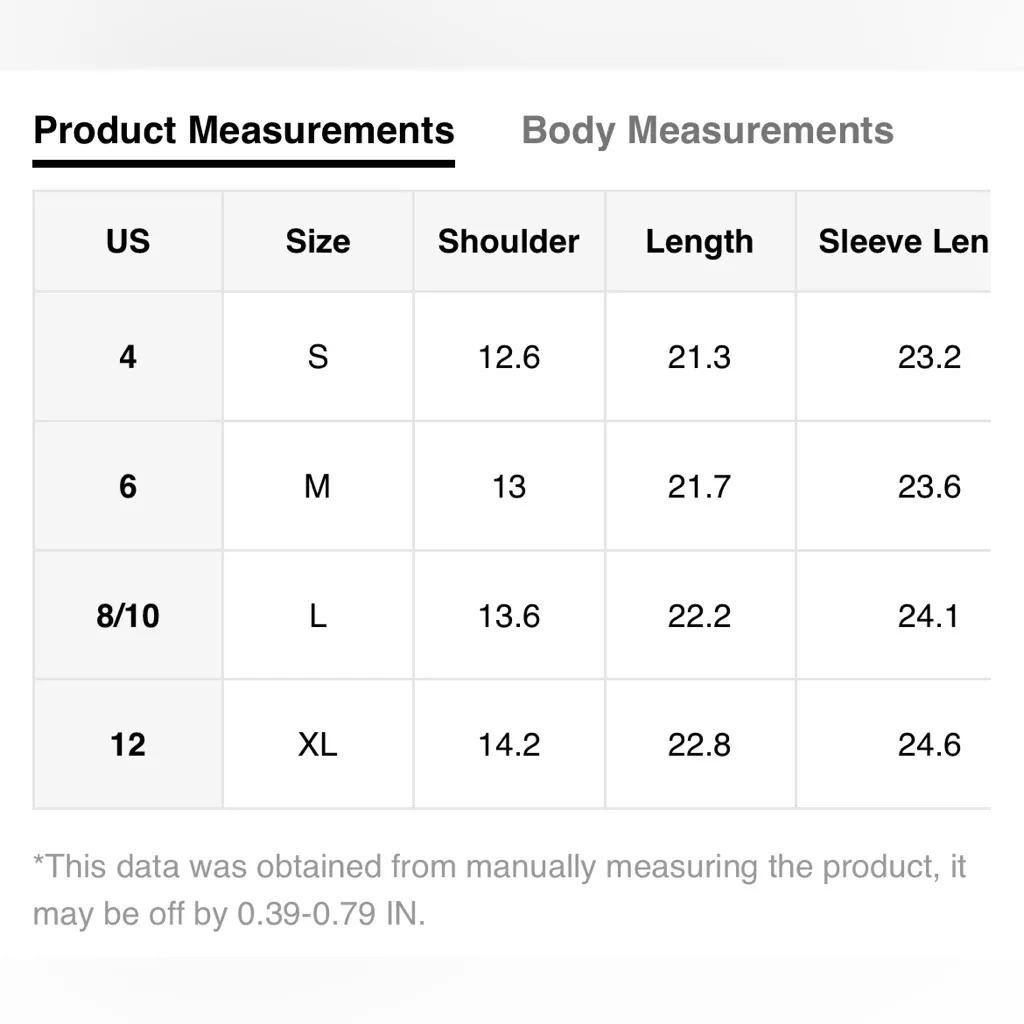Viewport: 1024px width, 1024px height.
Task: Select the shoulder measurement 14.2
Action: pyautogui.click(x=509, y=745)
